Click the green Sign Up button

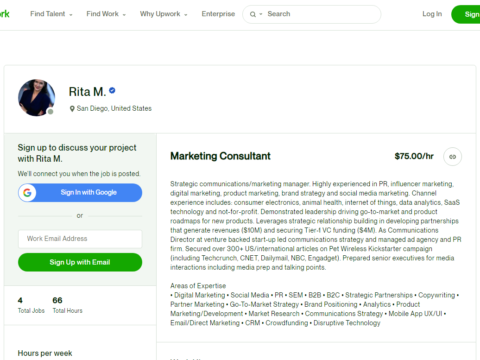(466, 14)
